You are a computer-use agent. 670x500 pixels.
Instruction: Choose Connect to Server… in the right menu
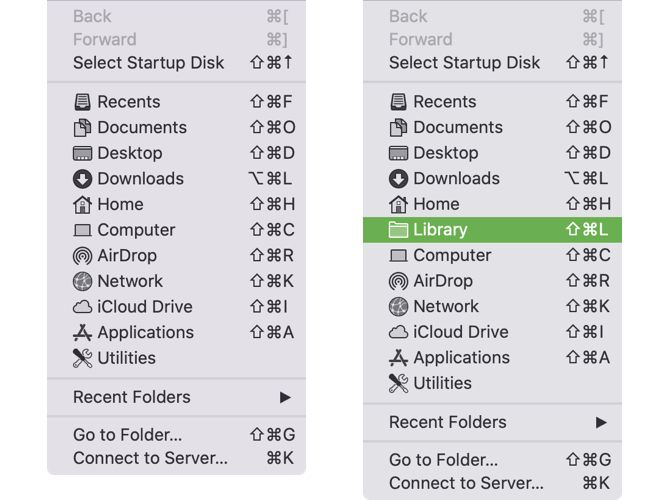click(466, 484)
